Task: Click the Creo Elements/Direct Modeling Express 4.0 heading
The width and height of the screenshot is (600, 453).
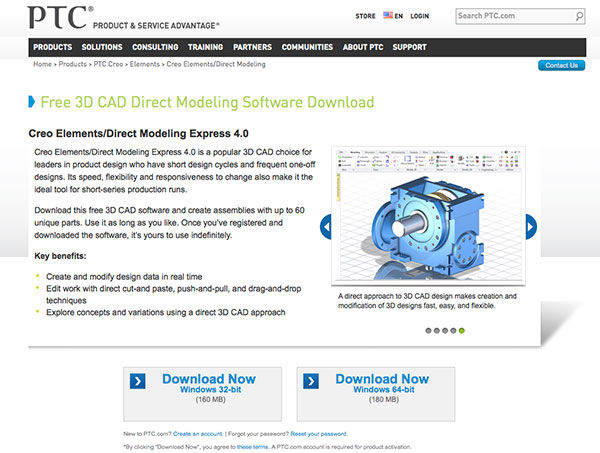Action: [138, 134]
